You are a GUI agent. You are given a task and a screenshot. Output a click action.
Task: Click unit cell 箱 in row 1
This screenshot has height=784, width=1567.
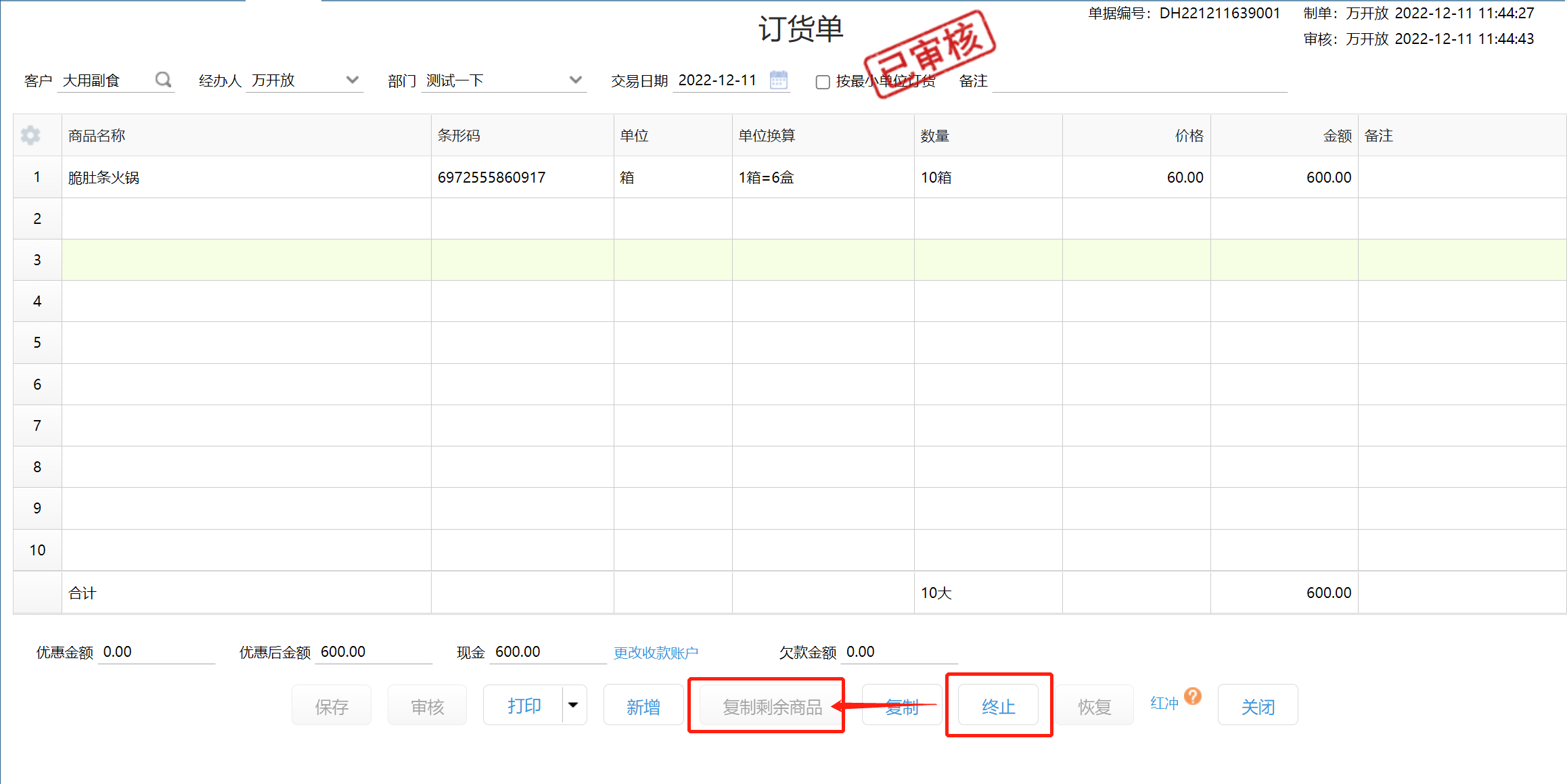pos(673,177)
